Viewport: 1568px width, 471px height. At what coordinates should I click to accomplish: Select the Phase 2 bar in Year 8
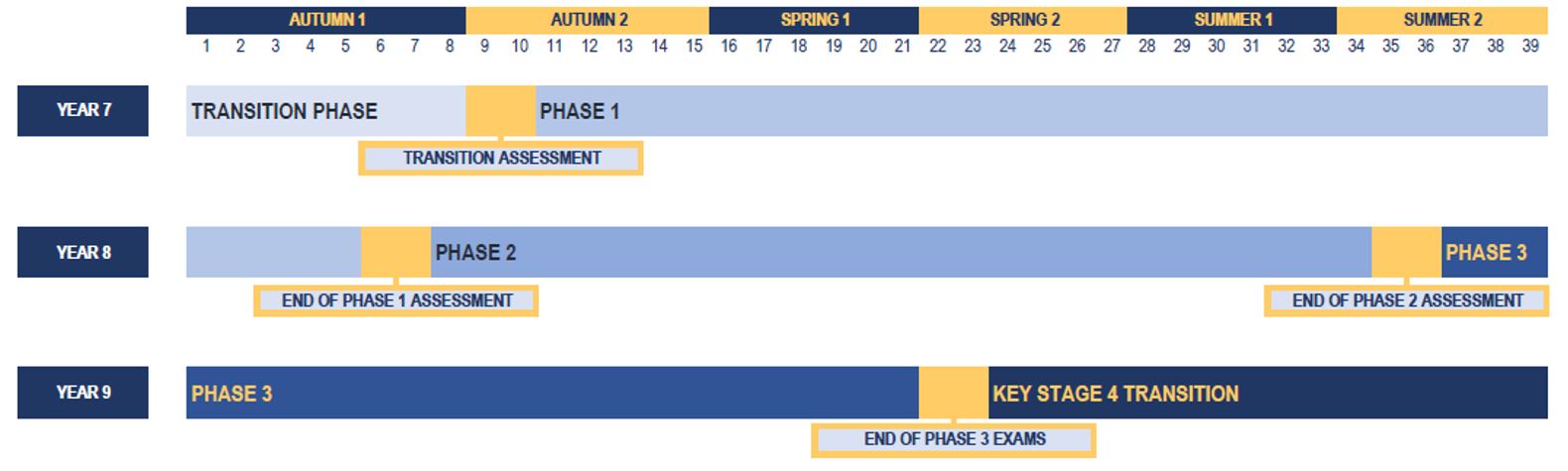pyautogui.click(x=901, y=252)
